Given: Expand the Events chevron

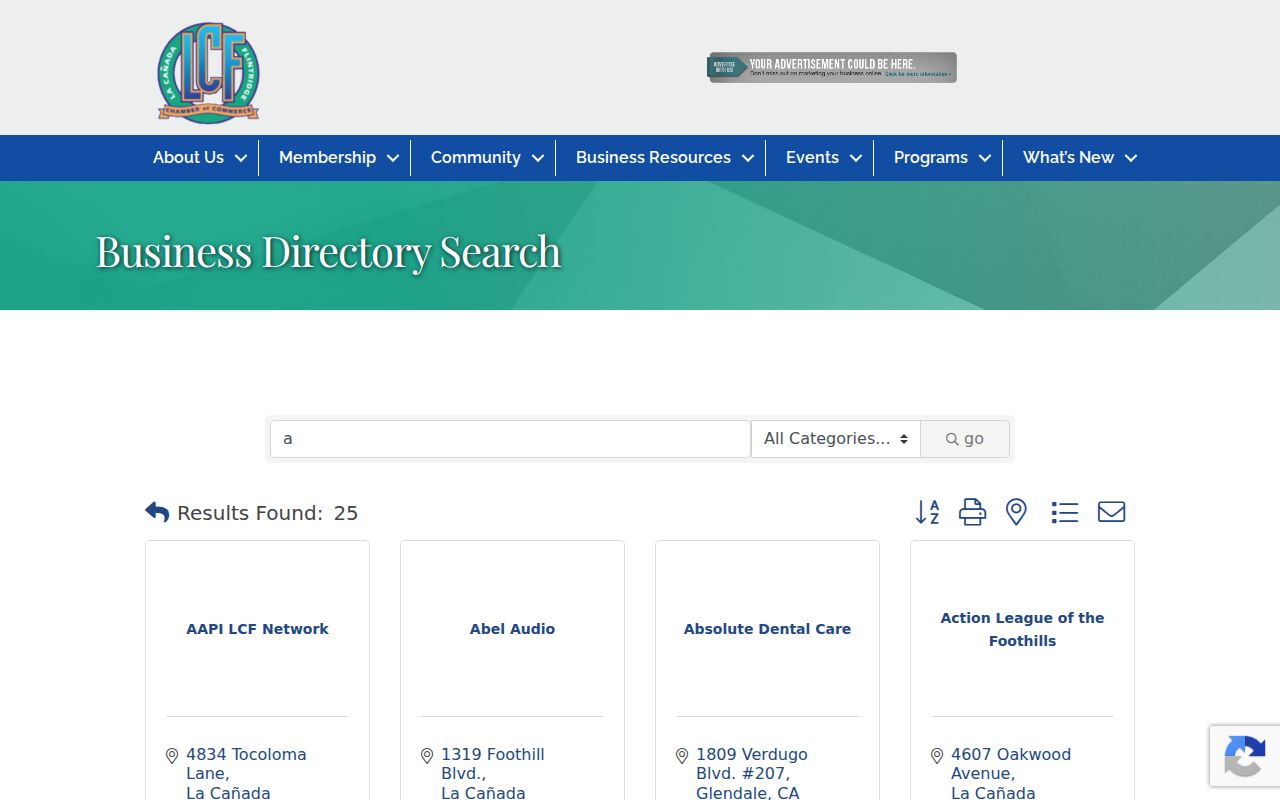Looking at the screenshot, I should pyautogui.click(x=856, y=158).
